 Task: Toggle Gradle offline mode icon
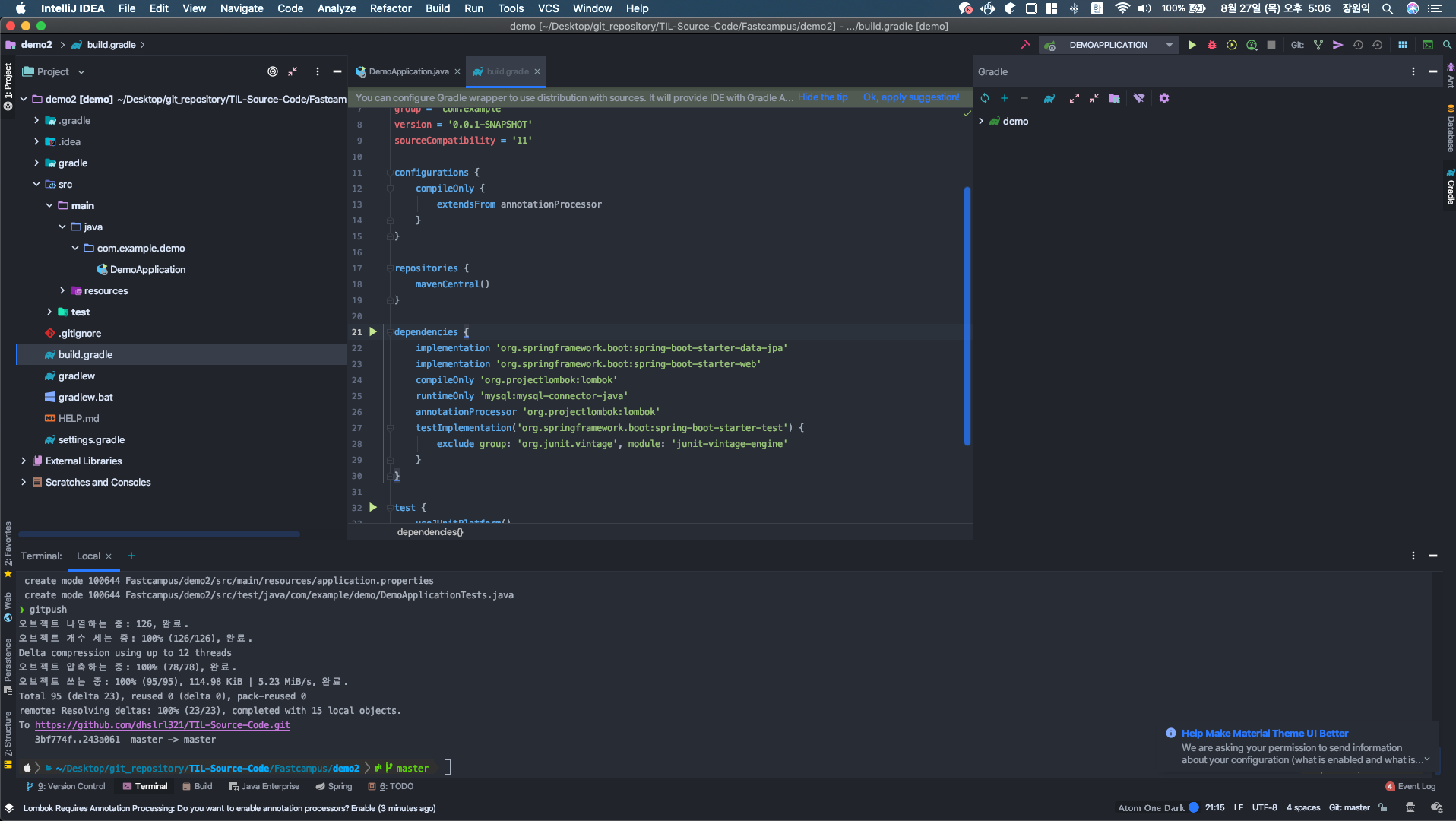point(1139,98)
